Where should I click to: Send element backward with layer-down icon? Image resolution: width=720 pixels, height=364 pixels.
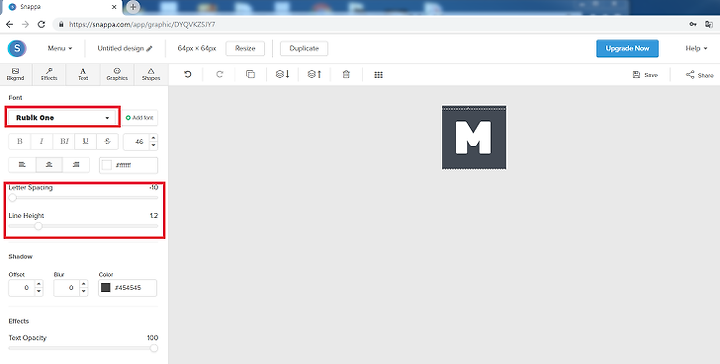282,74
